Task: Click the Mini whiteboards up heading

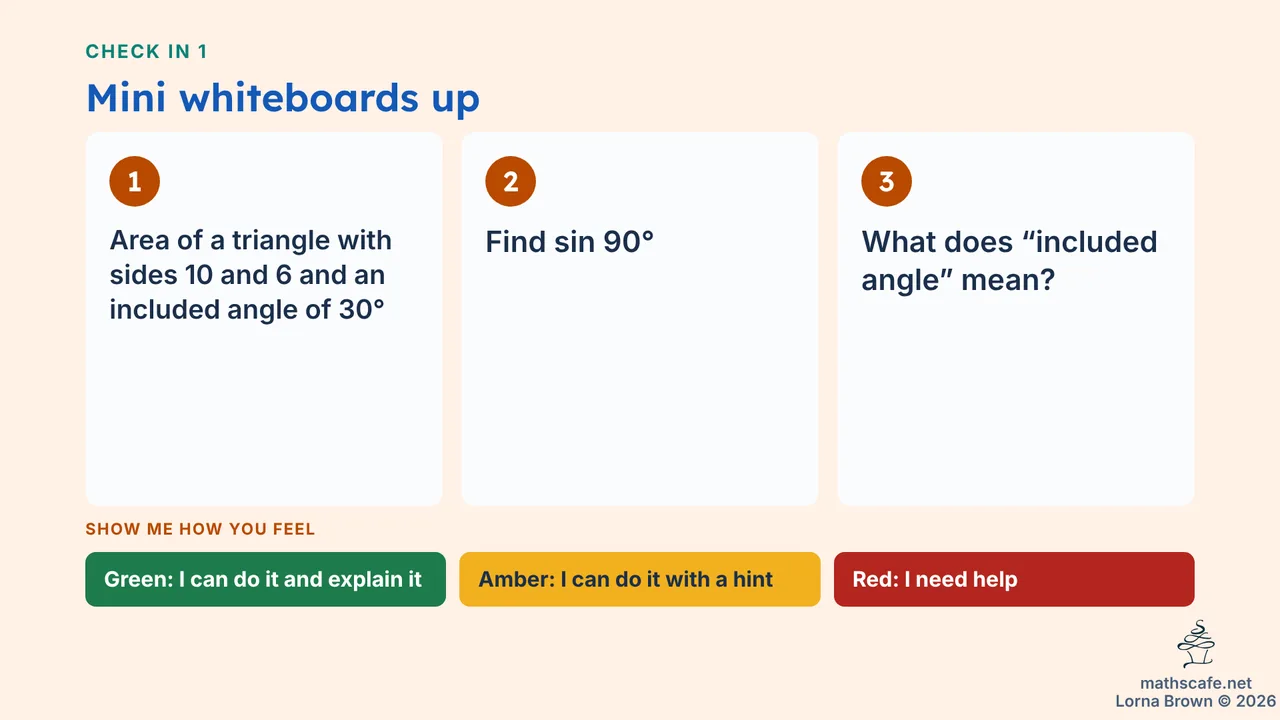Action: click(283, 98)
